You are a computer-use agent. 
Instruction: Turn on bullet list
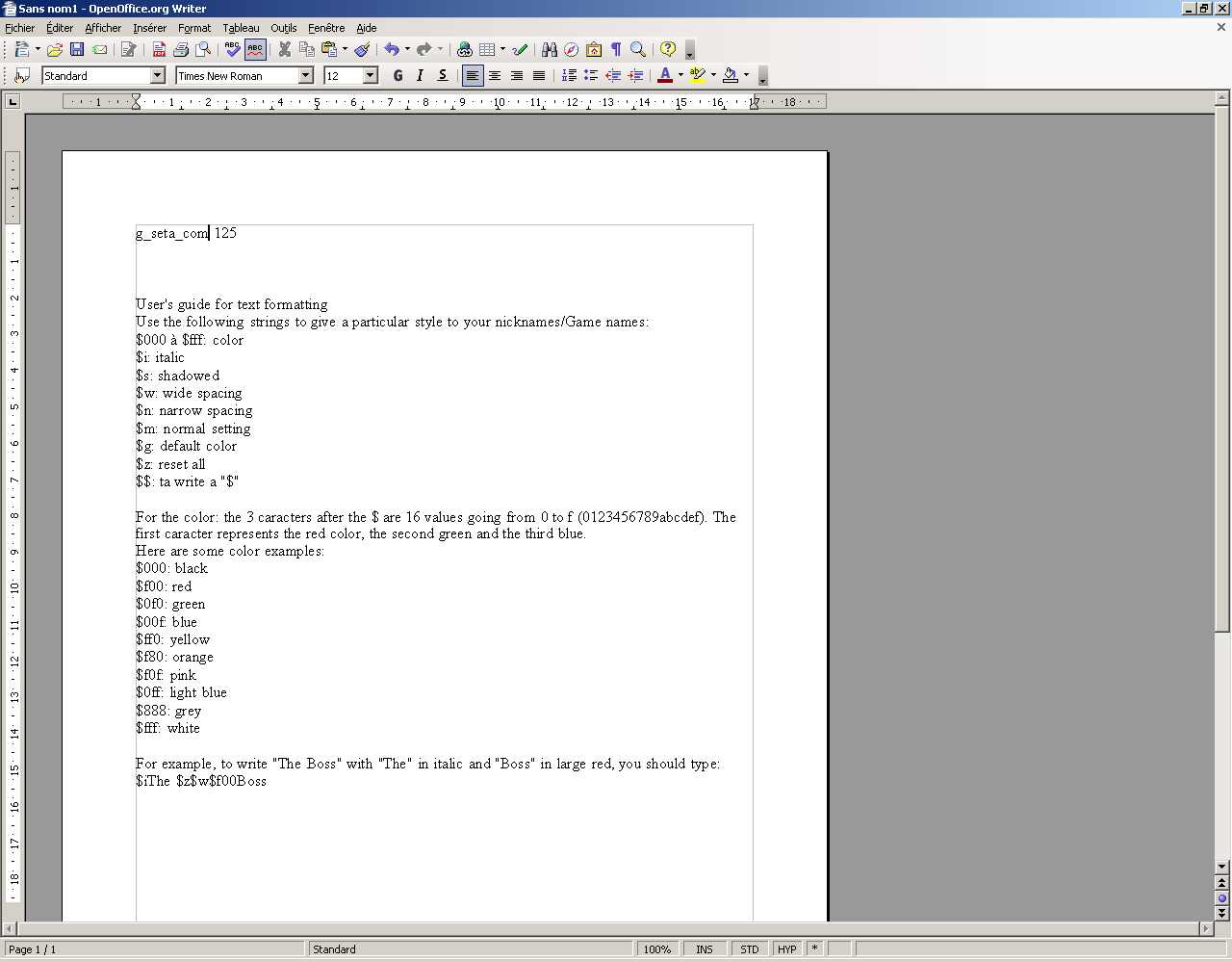pyautogui.click(x=591, y=75)
